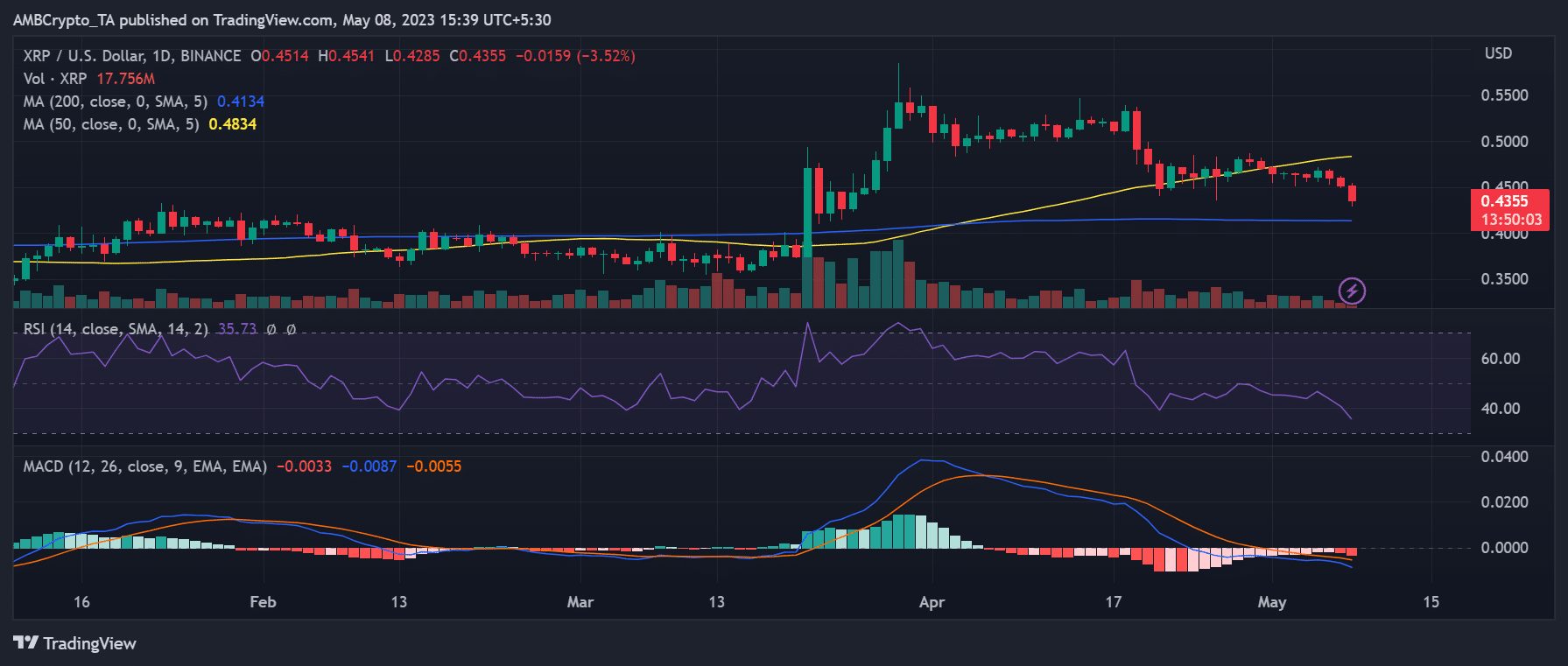
Task: Click the close price C0.4355
Action: pyautogui.click(x=478, y=56)
